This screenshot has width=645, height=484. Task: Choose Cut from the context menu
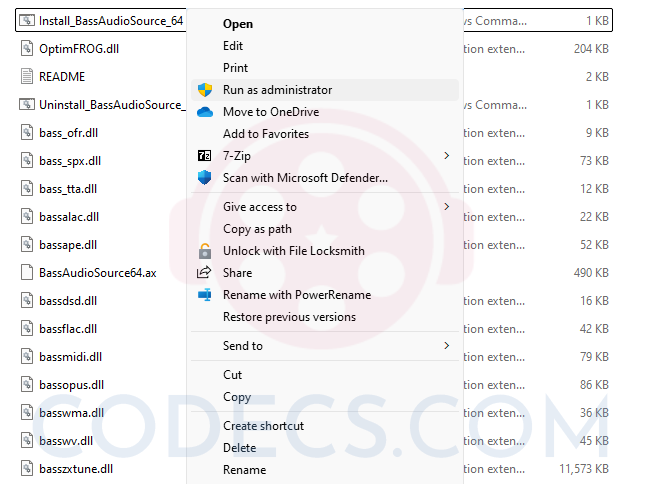325,375
